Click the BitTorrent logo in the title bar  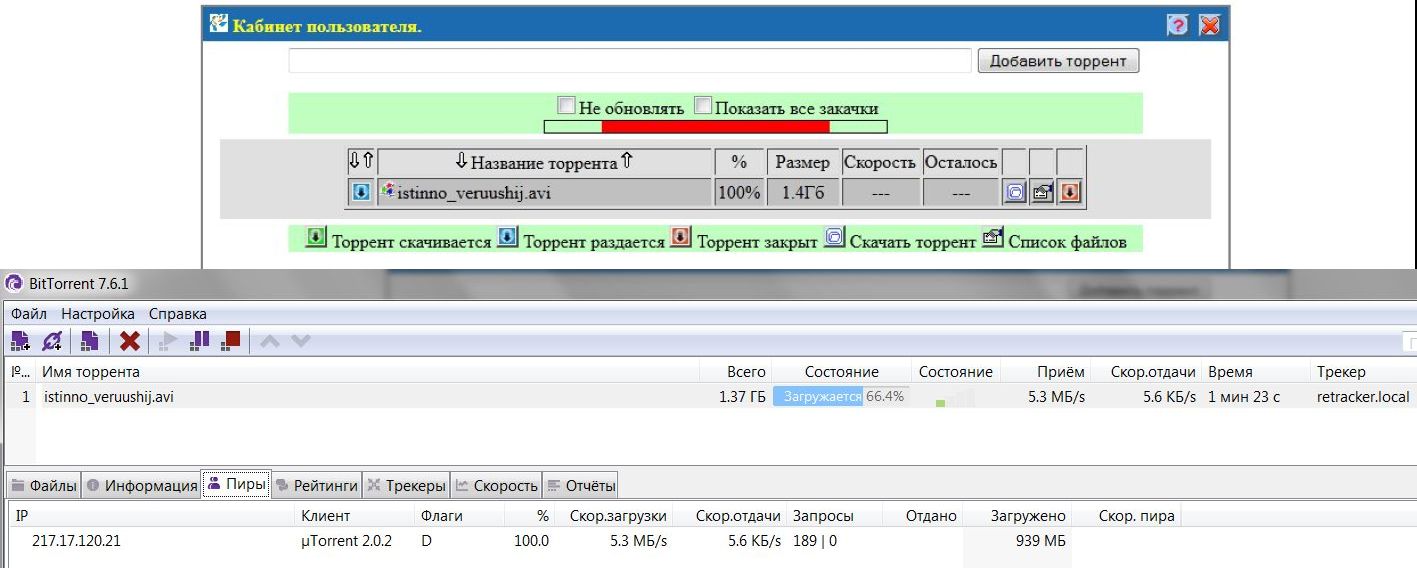pyautogui.click(x=12, y=285)
